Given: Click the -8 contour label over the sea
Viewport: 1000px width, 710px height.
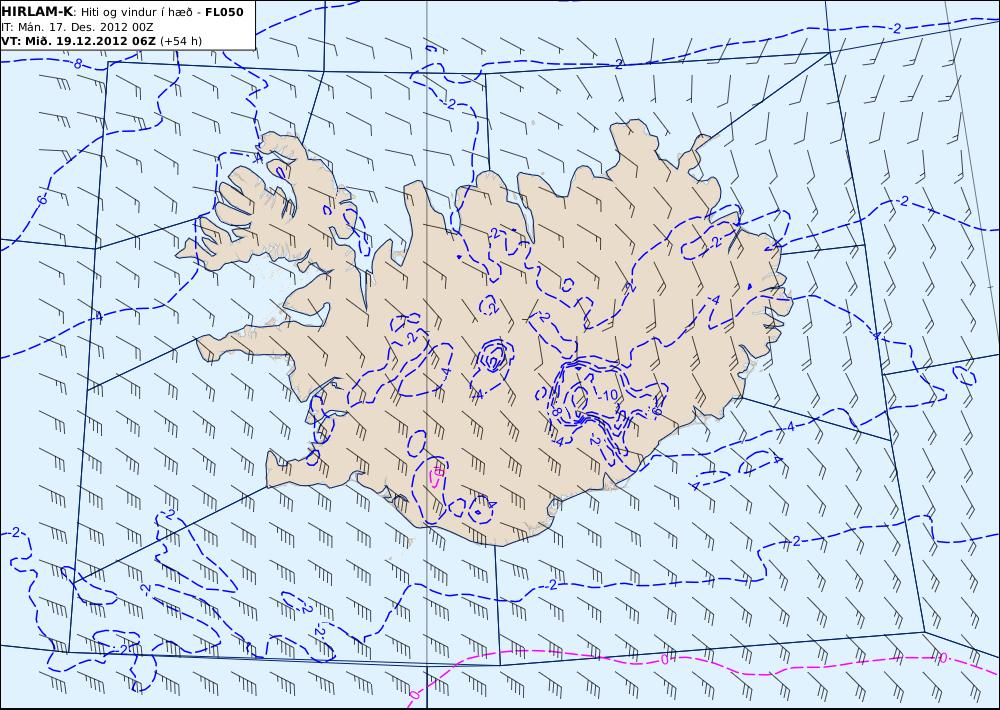Looking at the screenshot, I should point(77,63).
